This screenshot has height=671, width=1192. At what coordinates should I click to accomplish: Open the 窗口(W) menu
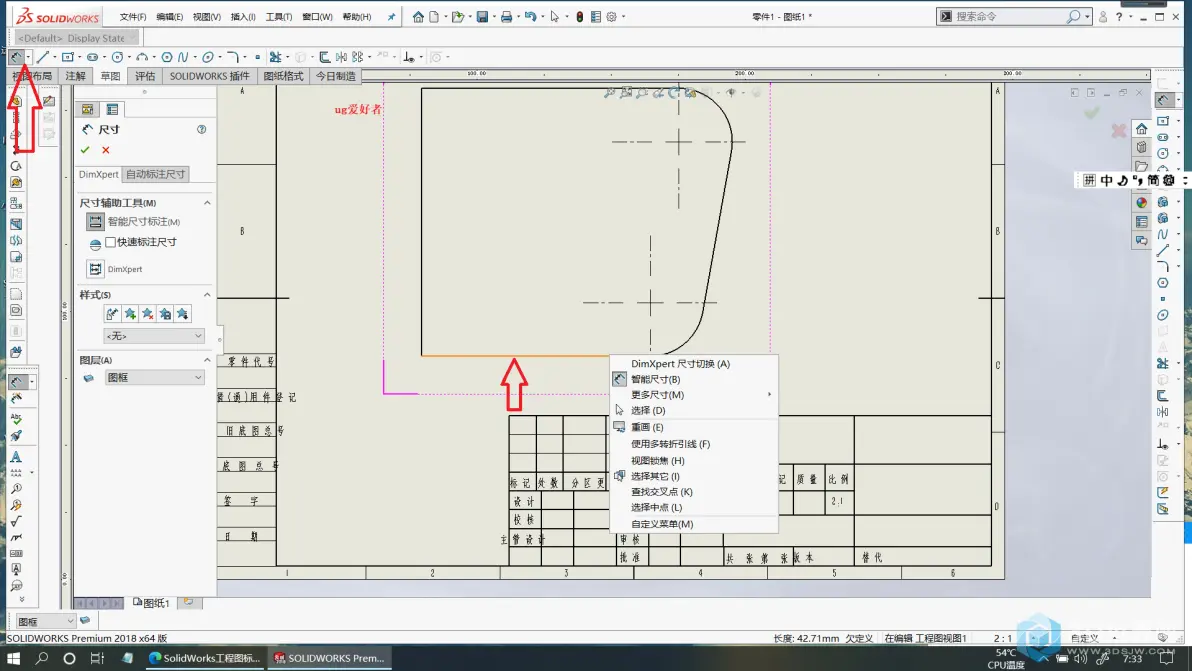317,17
